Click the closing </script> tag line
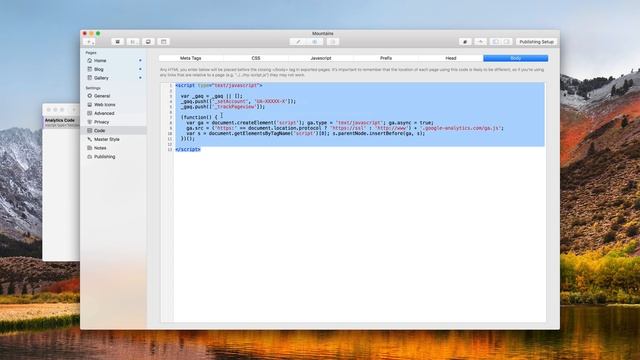640x360 pixels. pyautogui.click(x=188, y=149)
